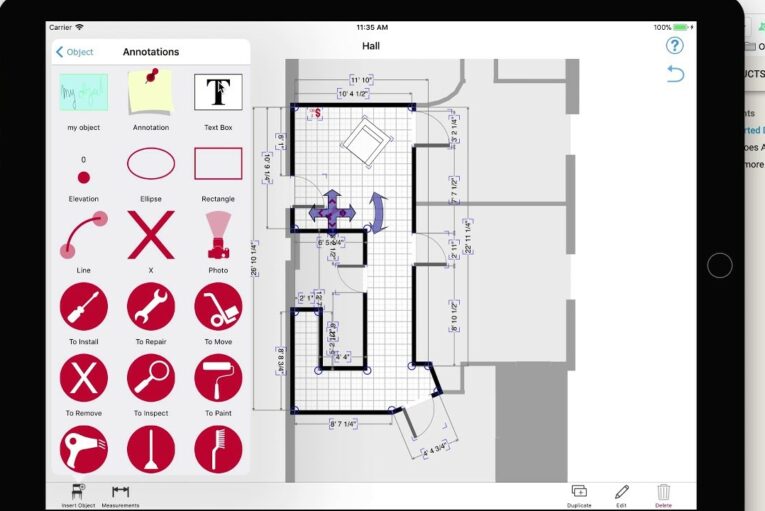Select the To Remove circled X icon

click(83, 378)
